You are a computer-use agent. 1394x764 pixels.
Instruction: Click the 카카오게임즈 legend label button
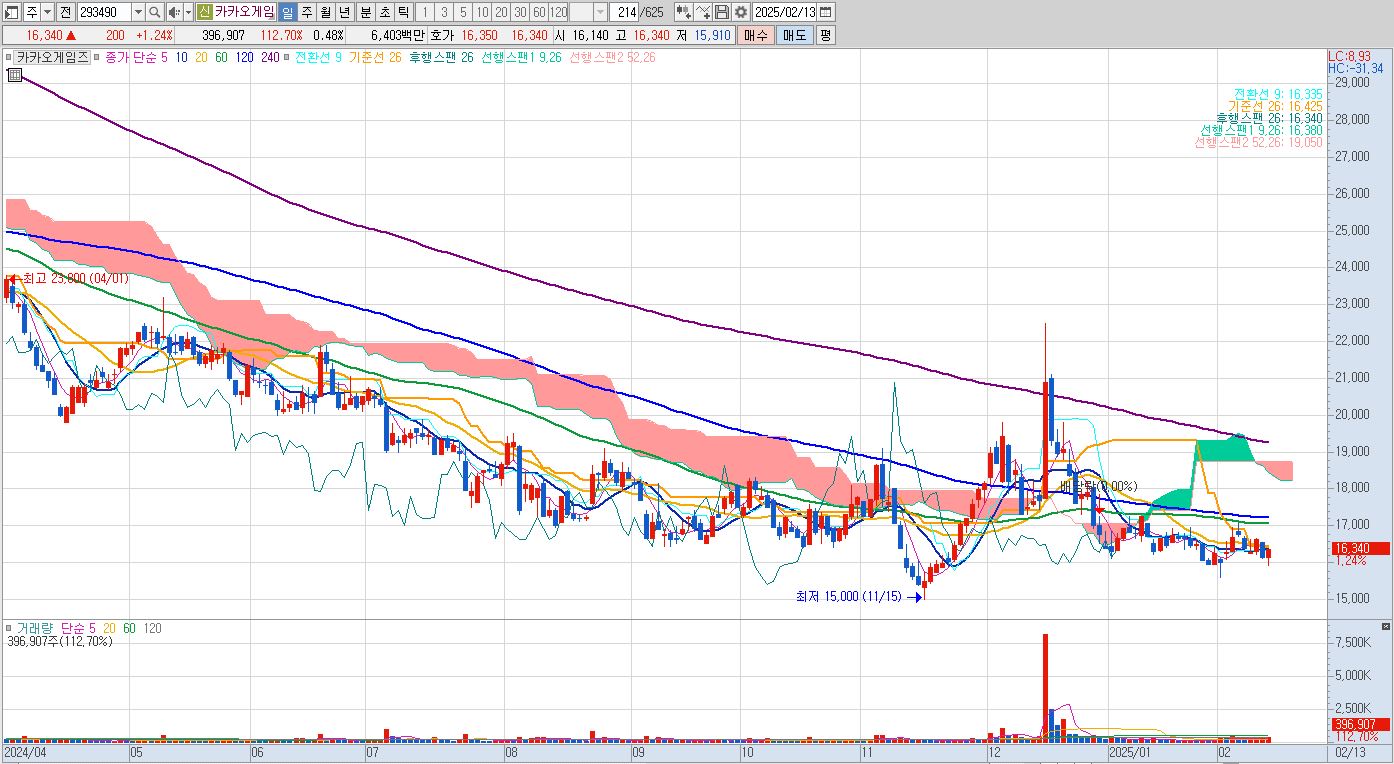click(x=52, y=57)
